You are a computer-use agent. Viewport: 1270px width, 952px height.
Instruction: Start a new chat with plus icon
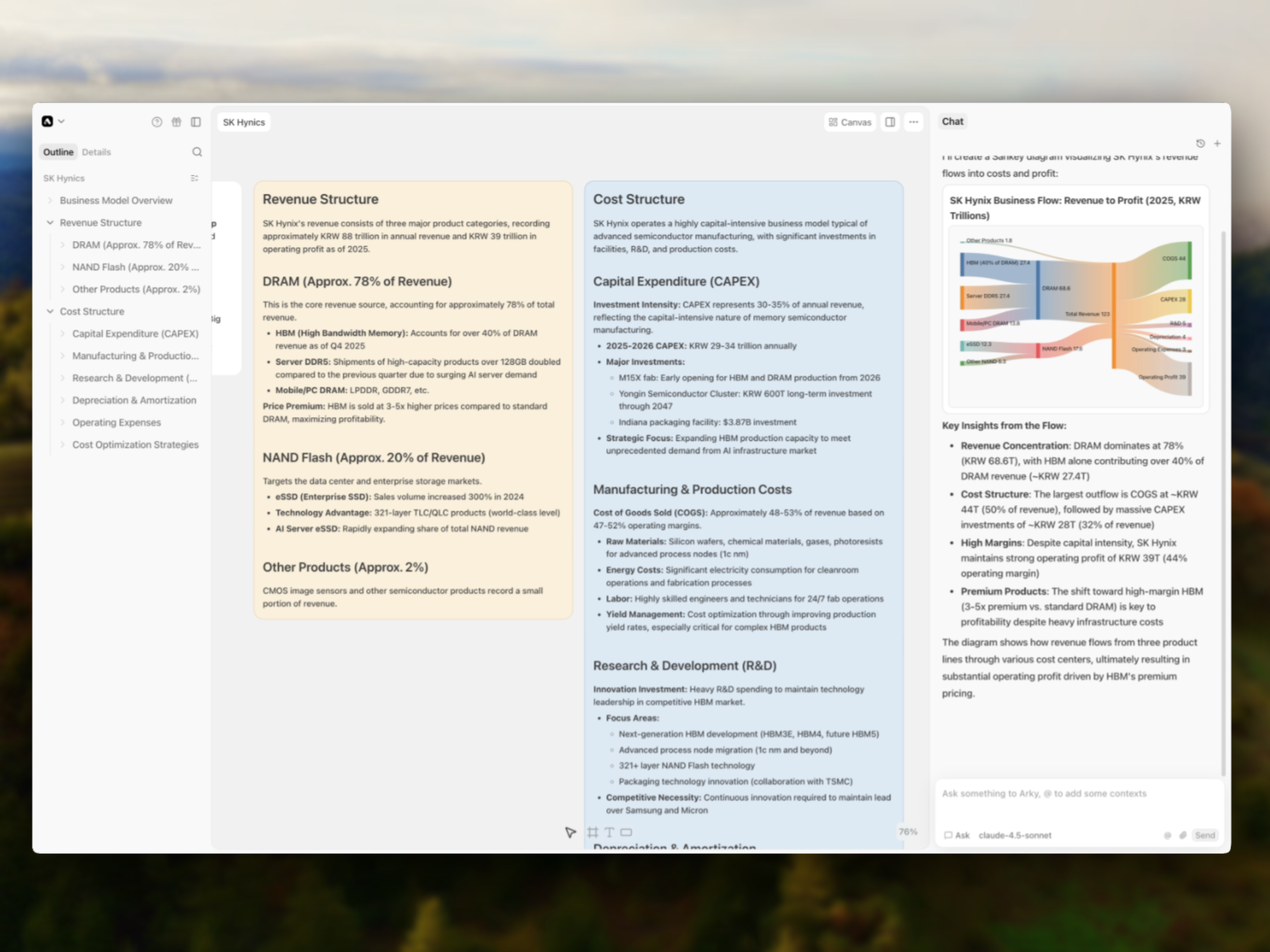pos(1217,143)
